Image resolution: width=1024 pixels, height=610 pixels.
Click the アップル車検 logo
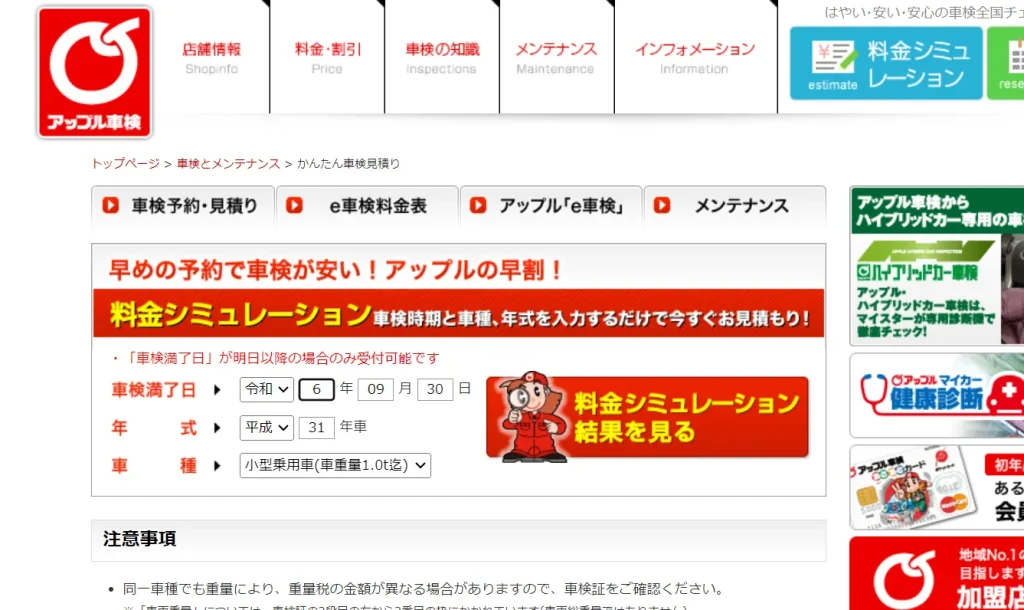tap(95, 72)
